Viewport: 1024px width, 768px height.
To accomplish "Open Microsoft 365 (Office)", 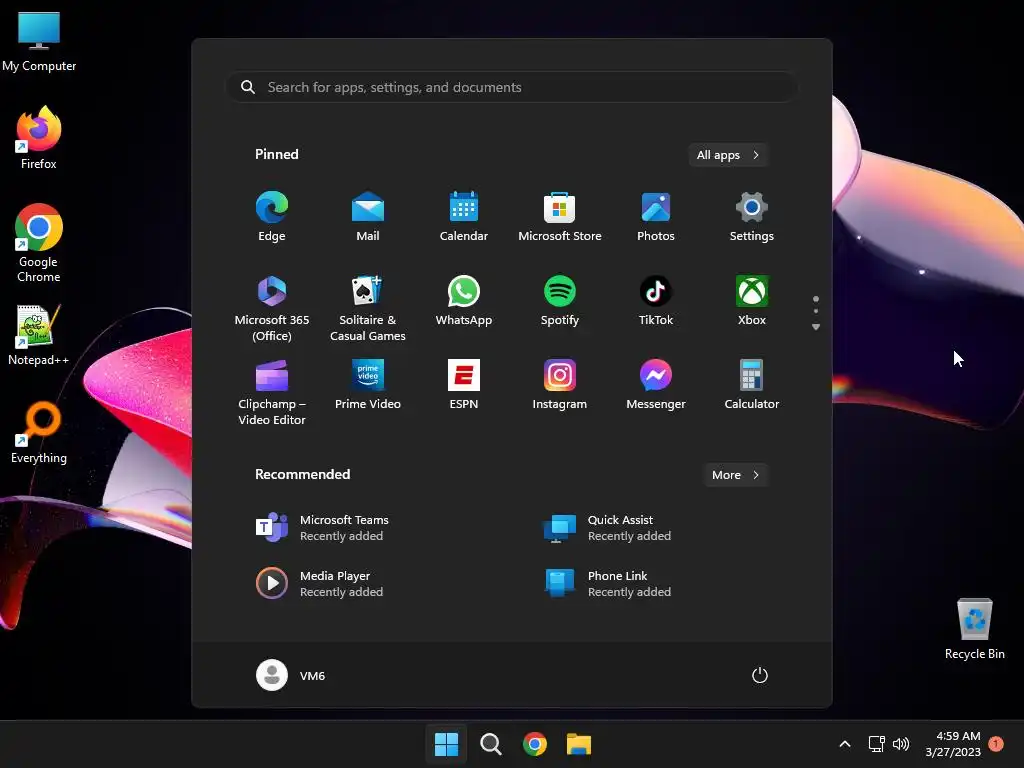I will coord(272,308).
